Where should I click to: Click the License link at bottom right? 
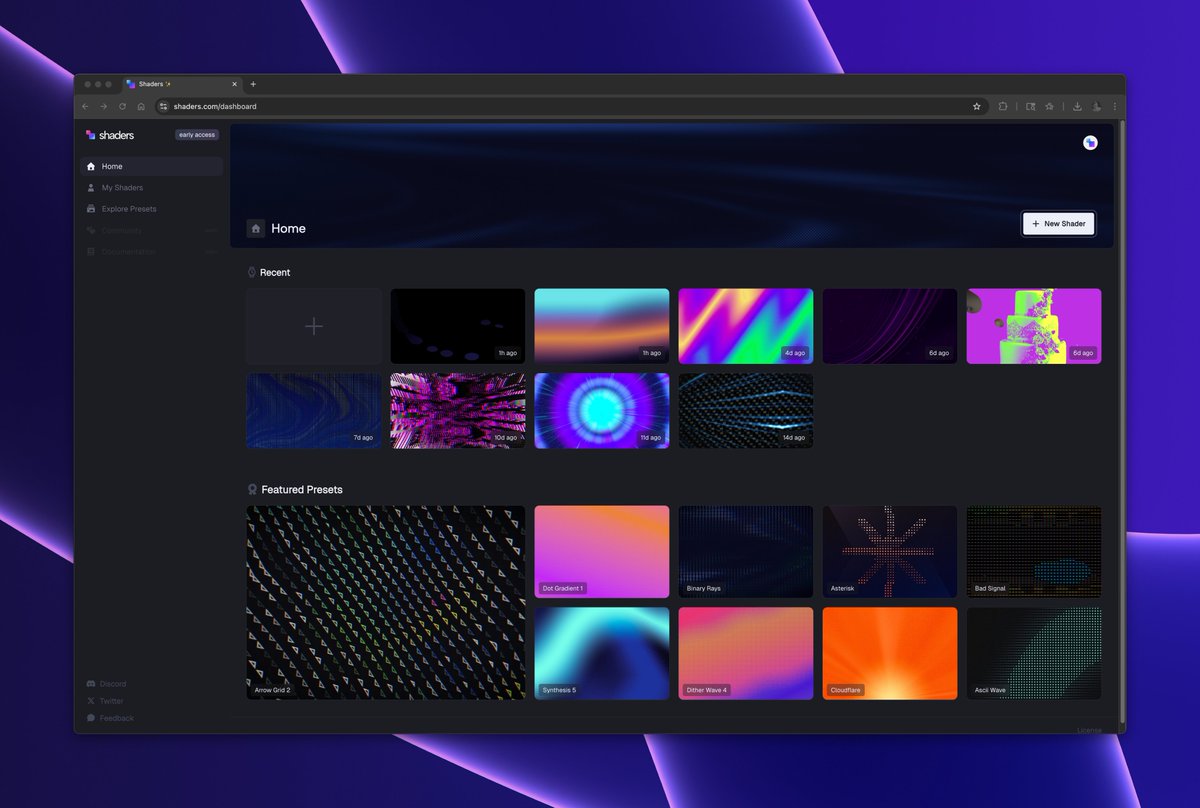click(x=1089, y=730)
